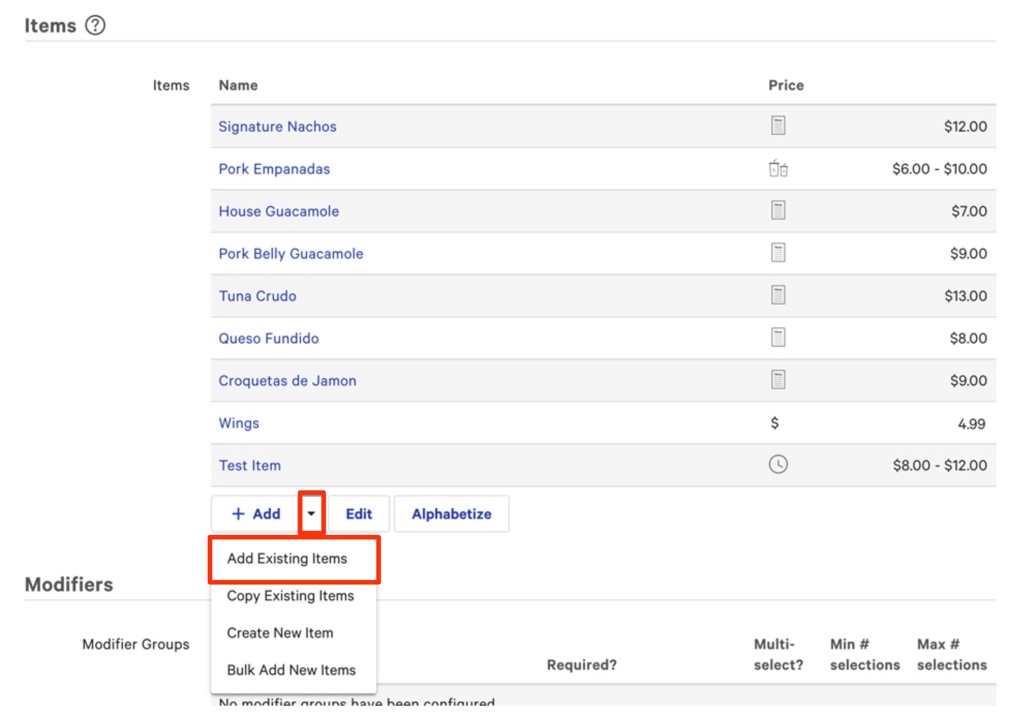Click the dollar sign icon for Wings
Image resolution: width=1009 pixels, height=721 pixels.
click(x=774, y=423)
